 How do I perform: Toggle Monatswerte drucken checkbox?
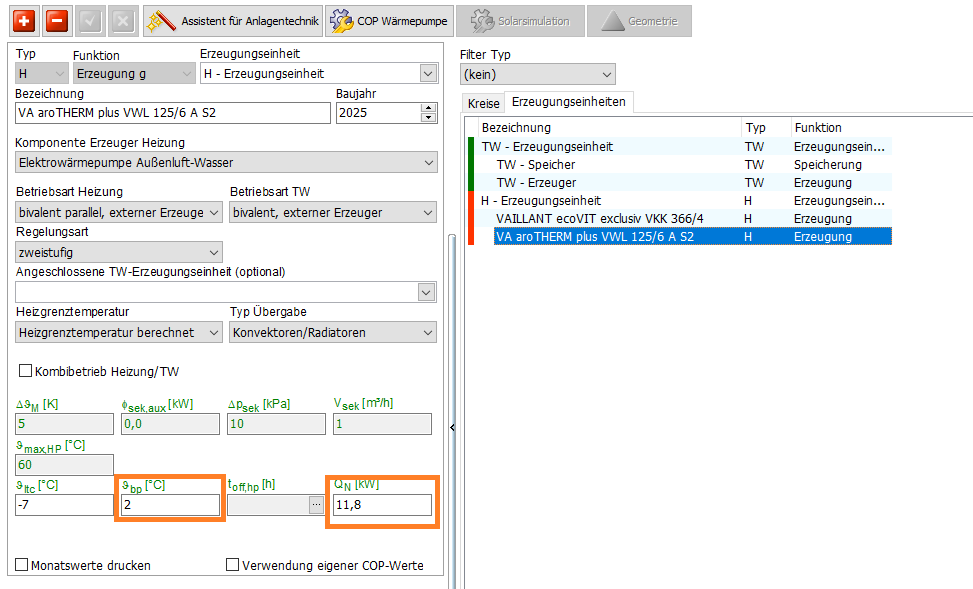tap(22, 566)
